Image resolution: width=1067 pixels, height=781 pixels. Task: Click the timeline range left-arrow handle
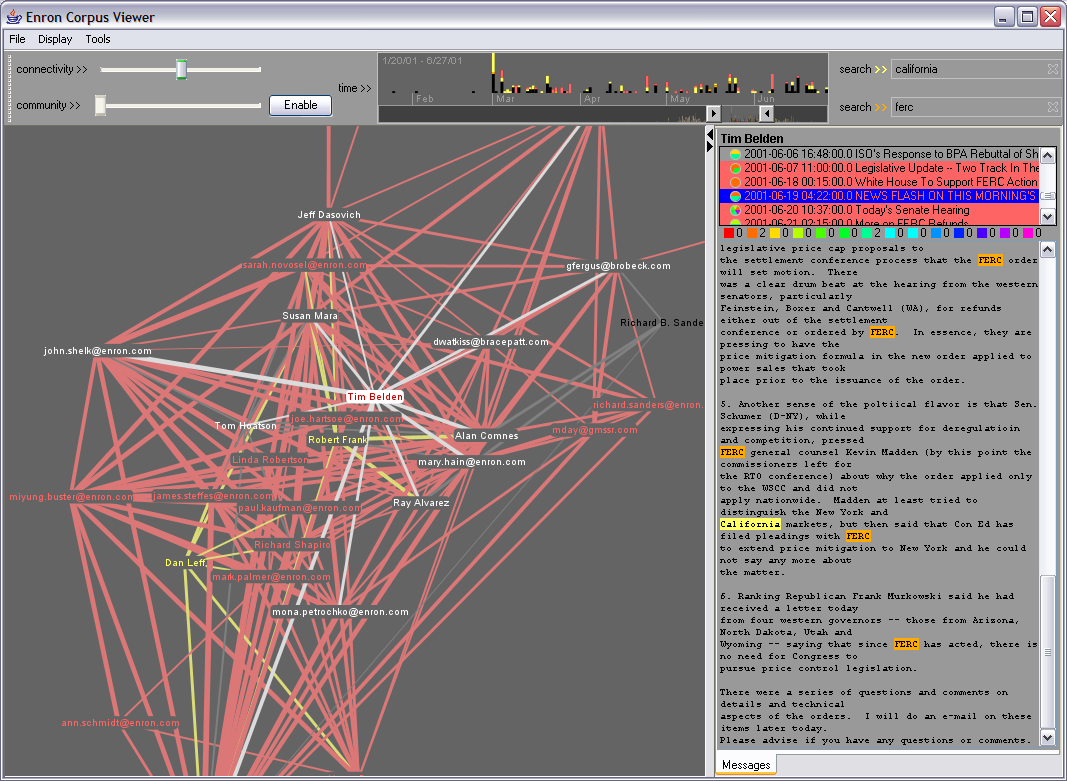pyautogui.click(x=766, y=114)
